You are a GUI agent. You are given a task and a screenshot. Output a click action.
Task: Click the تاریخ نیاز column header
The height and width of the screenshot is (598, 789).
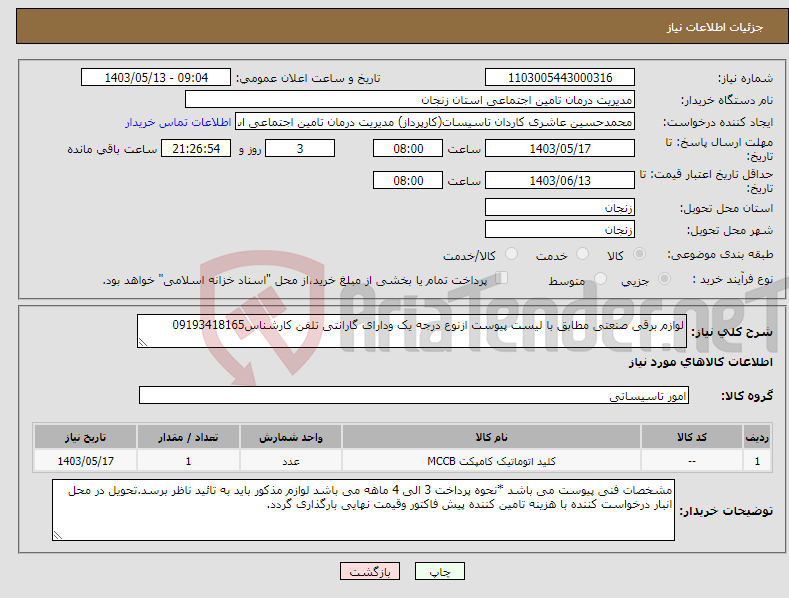(86, 437)
